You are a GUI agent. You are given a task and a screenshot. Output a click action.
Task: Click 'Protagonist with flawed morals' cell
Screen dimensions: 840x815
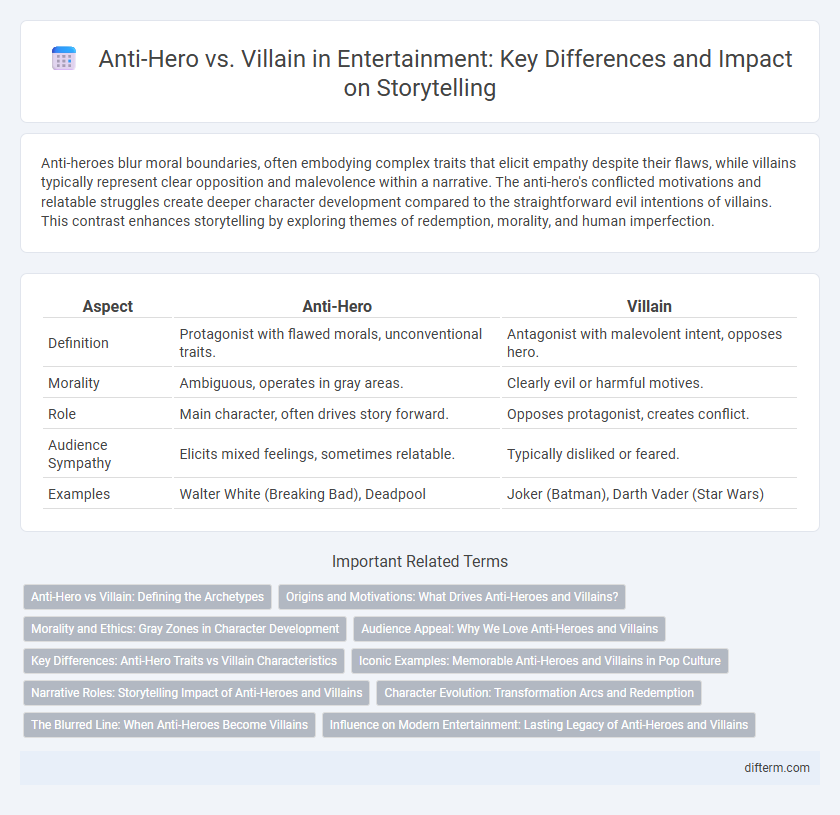(x=336, y=343)
